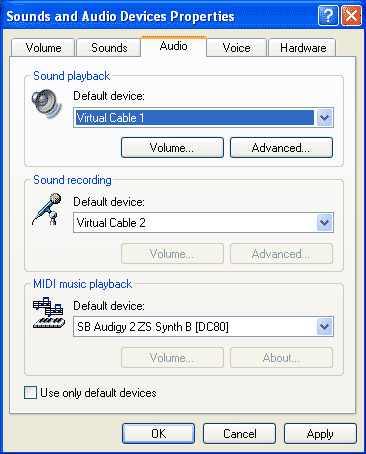Open Sound playback Advanced settings
Screen dimensions: 366x454
(x=281, y=147)
